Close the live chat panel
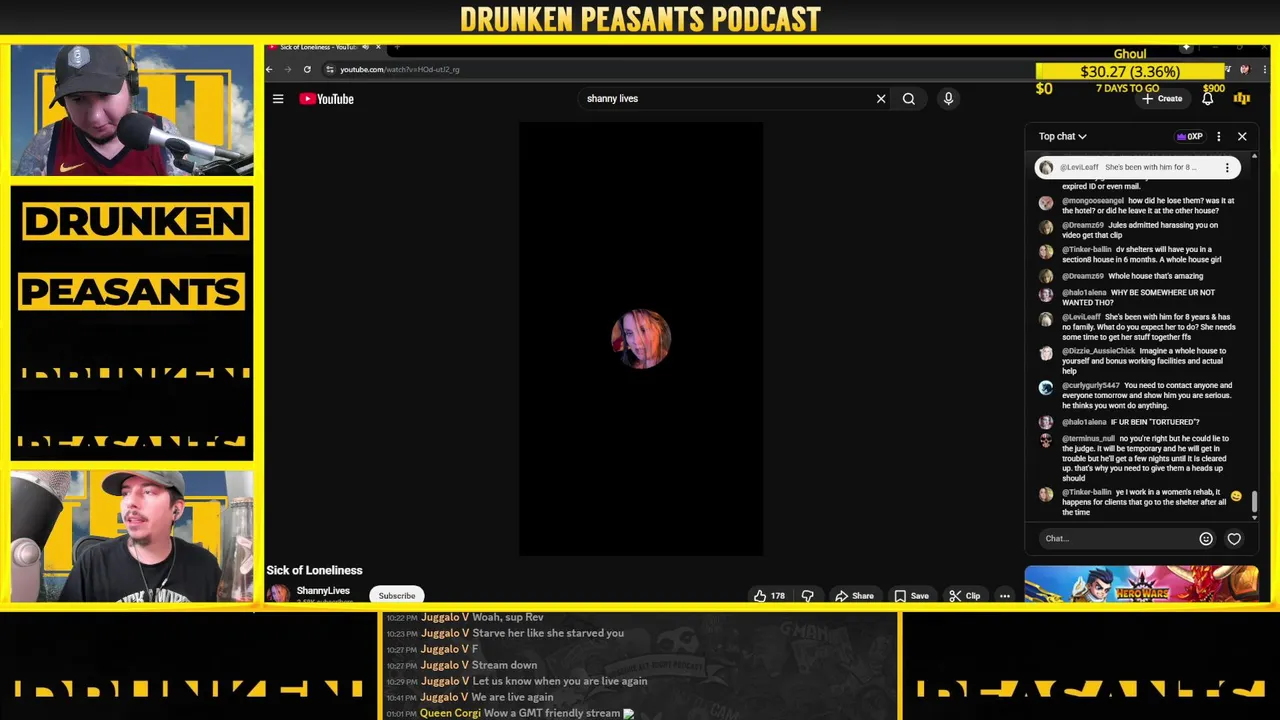Image resolution: width=1280 pixels, height=720 pixels. click(x=1242, y=136)
